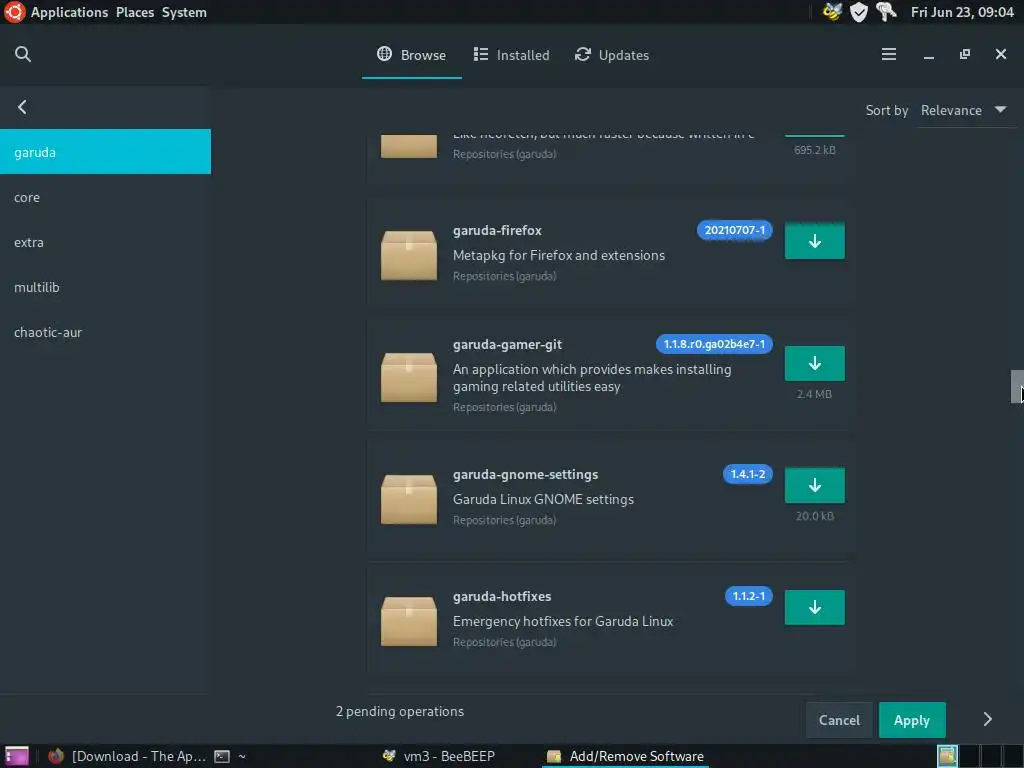Image resolution: width=1024 pixels, height=768 pixels.
Task: Click the Add/Remove Software taskbar item
Action: click(x=626, y=756)
